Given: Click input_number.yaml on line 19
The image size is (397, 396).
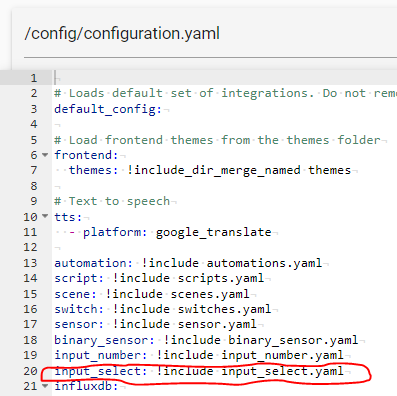Looking at the screenshot, I should click(282, 355).
